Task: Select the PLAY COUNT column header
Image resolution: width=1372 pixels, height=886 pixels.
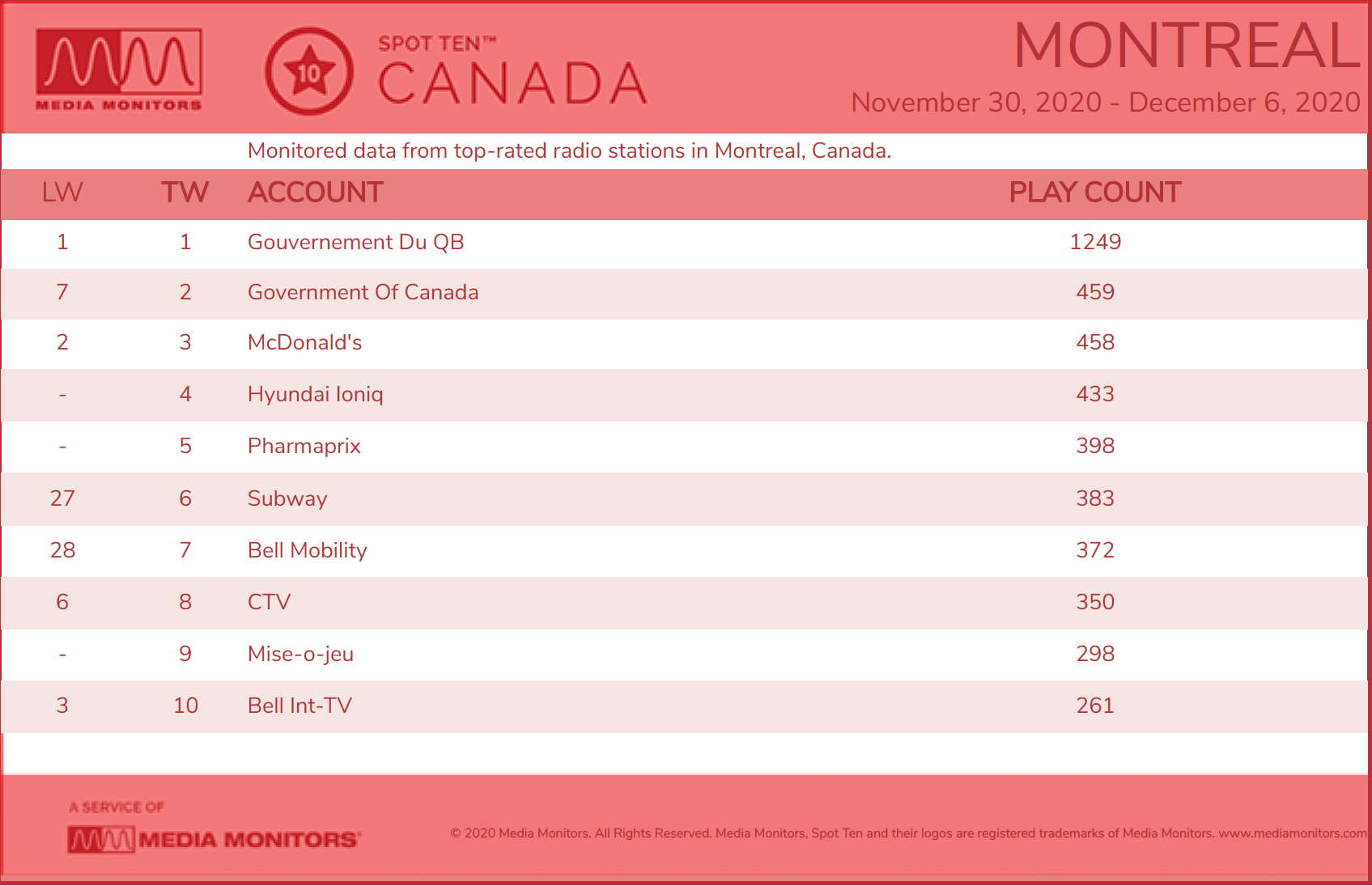Action: (1095, 193)
